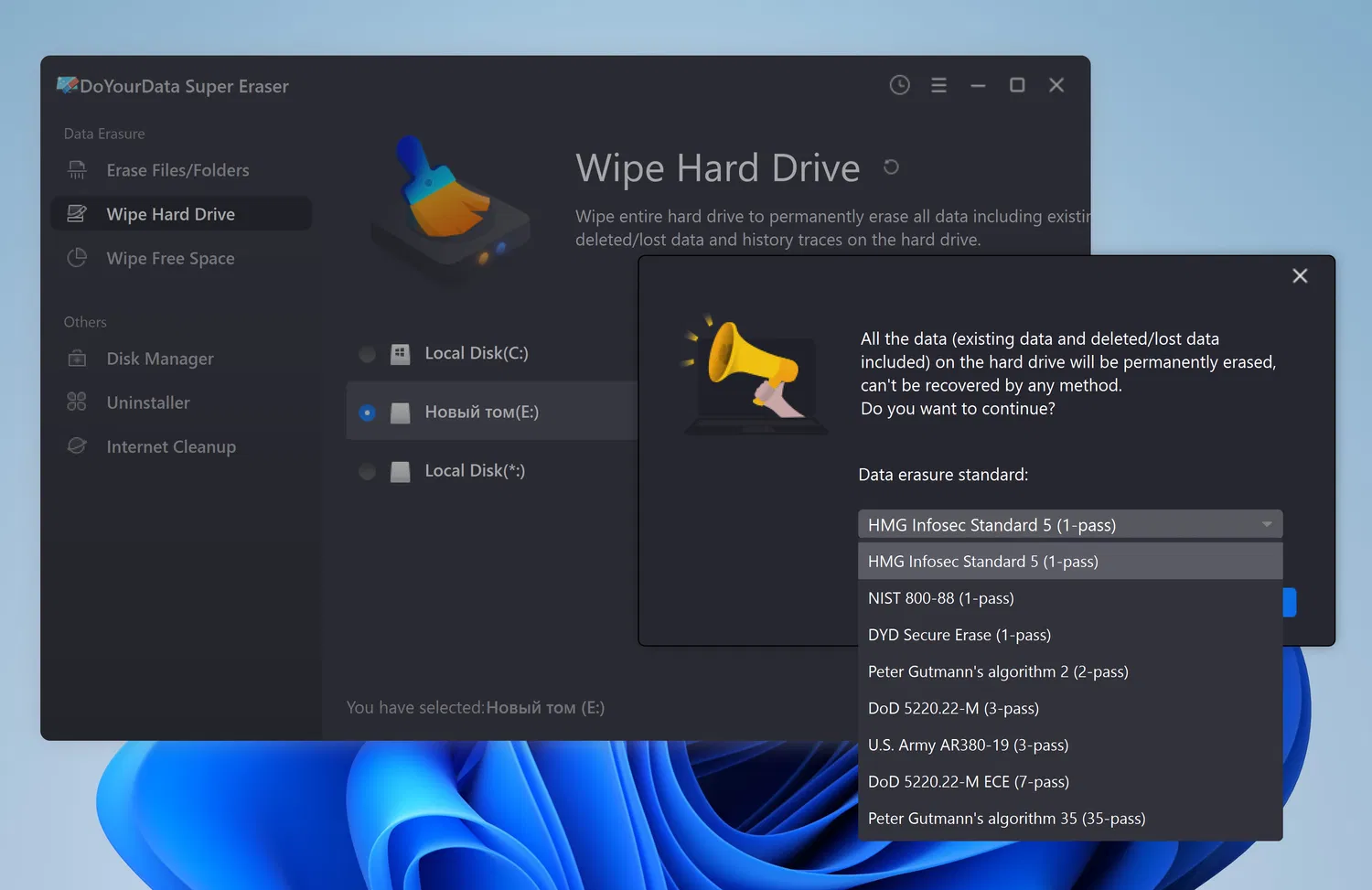Click the drive icon for Local Disk(*:)

tap(400, 471)
